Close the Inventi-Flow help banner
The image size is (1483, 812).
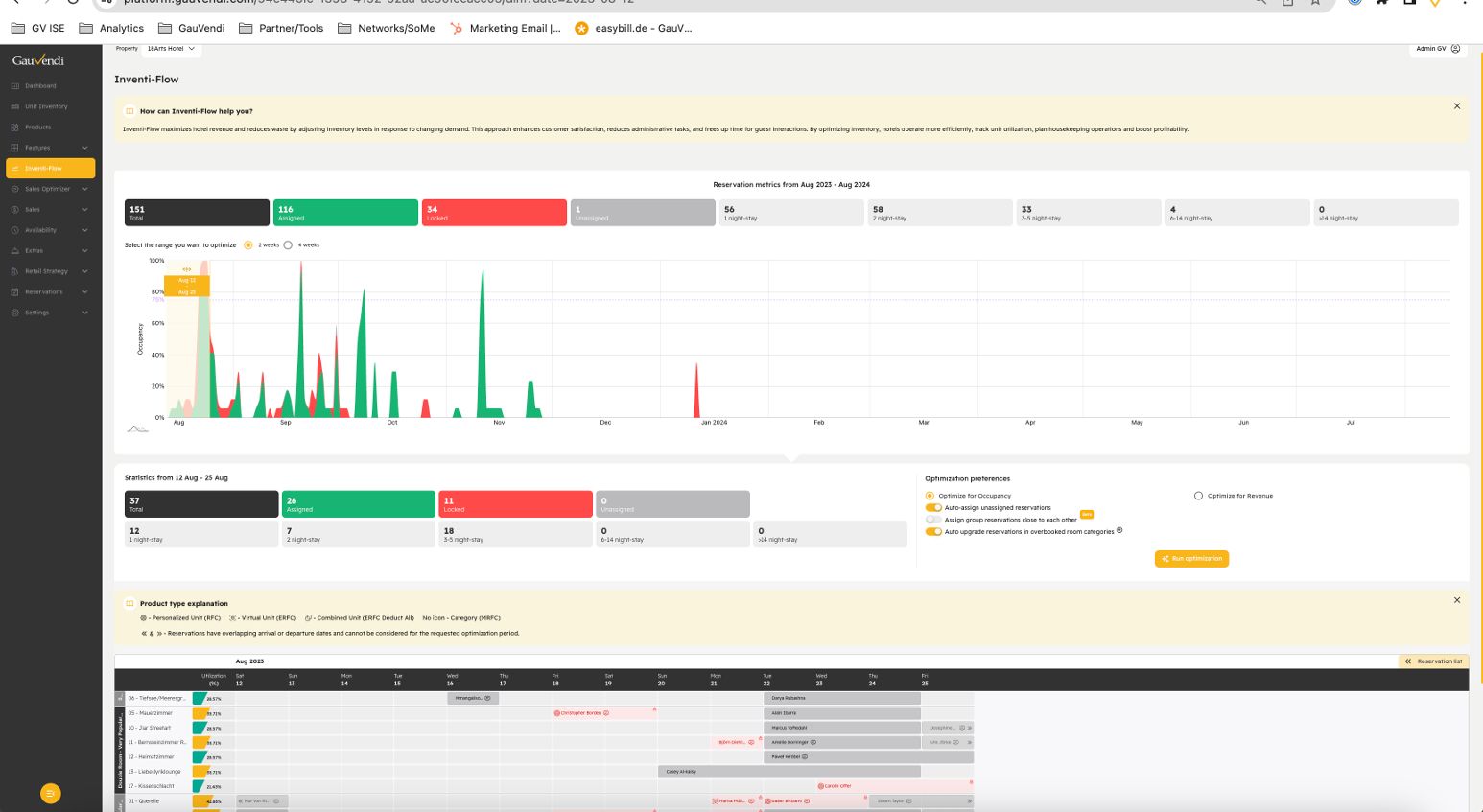click(x=1456, y=106)
